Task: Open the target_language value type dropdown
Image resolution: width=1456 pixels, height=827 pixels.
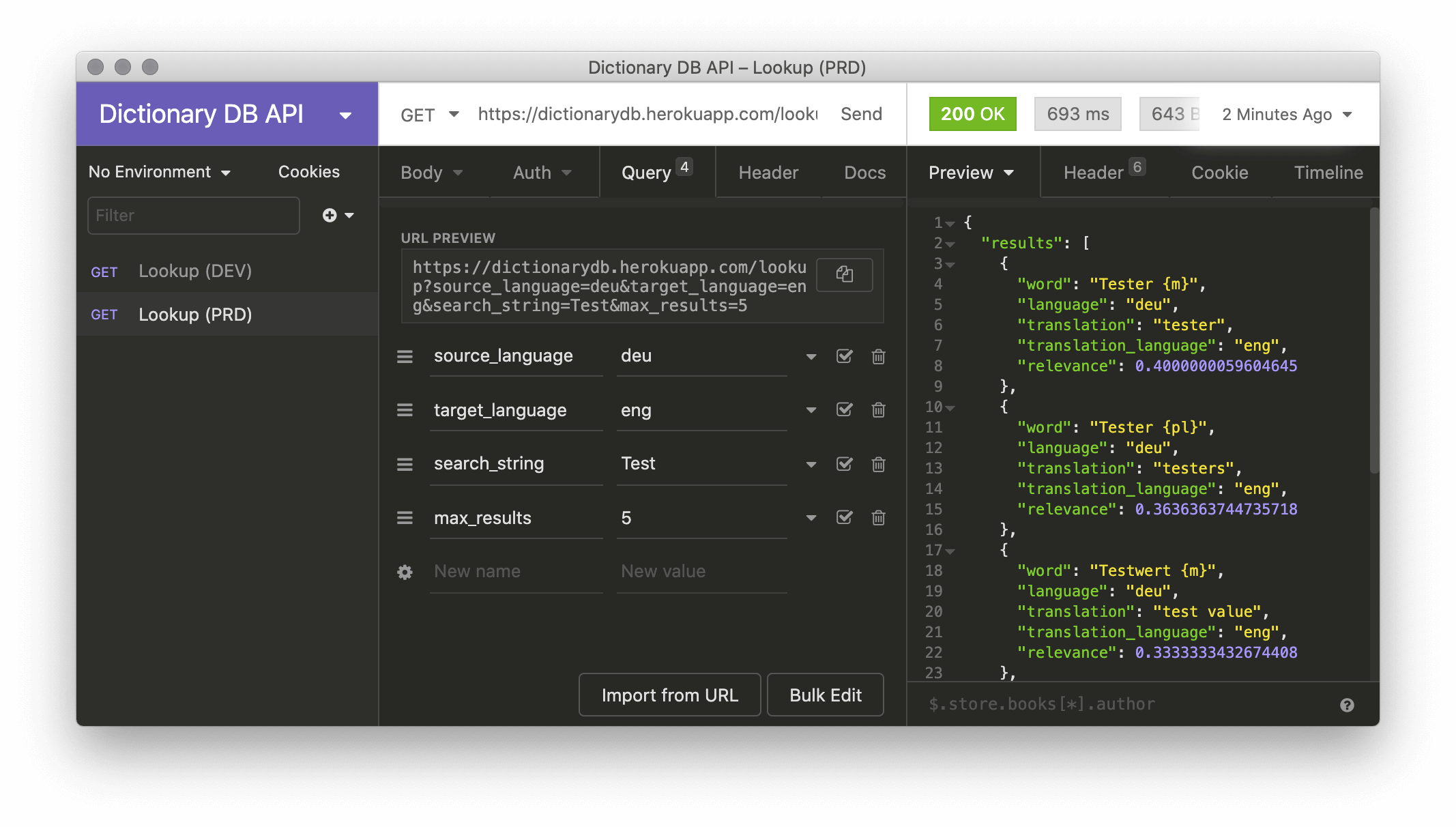Action: pos(811,409)
